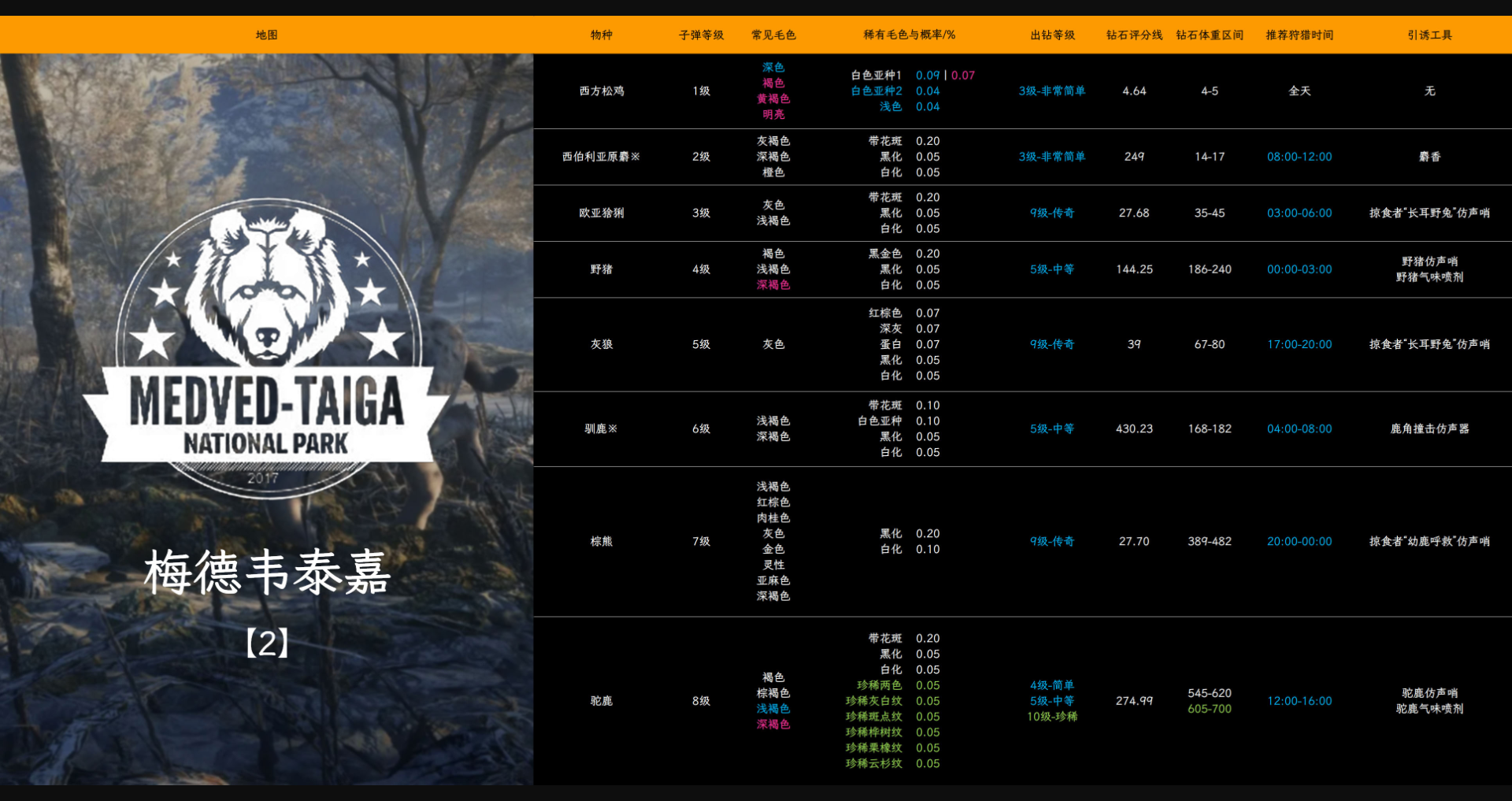Click 5级-中等 in the 野猪 row
1512x801 pixels.
click(x=1052, y=269)
